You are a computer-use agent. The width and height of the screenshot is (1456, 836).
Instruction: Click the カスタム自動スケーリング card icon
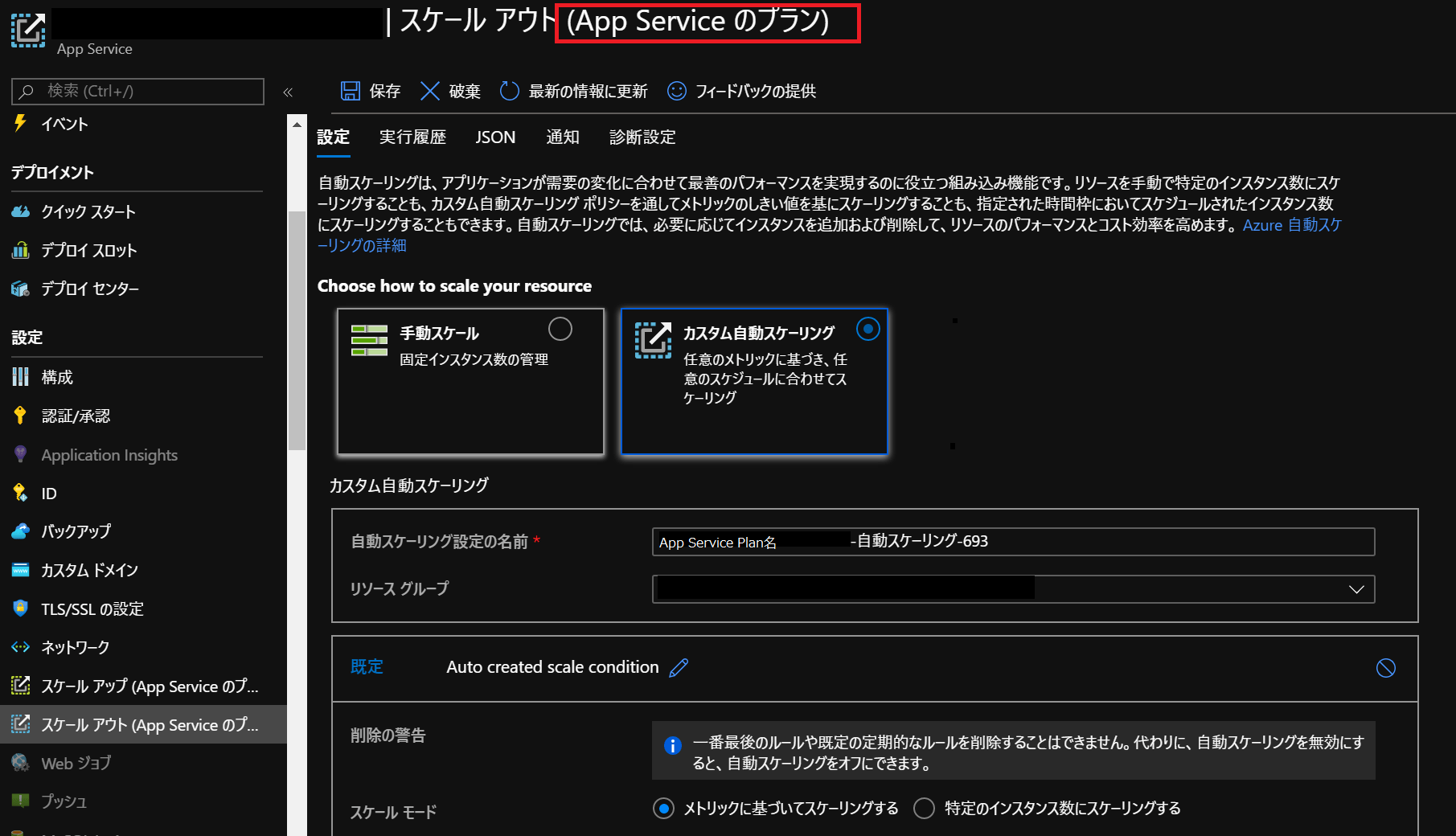653,340
